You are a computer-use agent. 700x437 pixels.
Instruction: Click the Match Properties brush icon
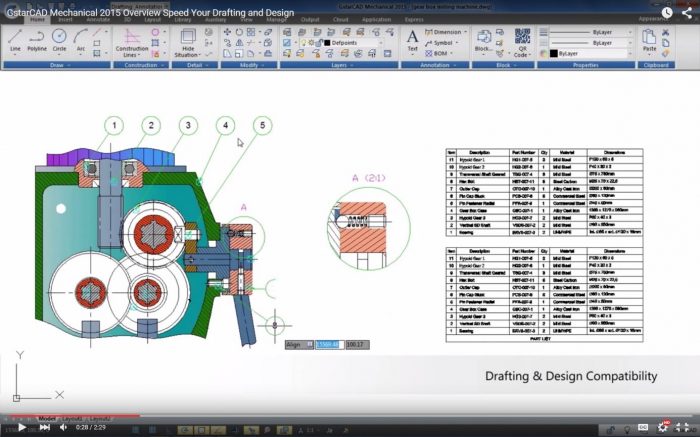[666, 54]
